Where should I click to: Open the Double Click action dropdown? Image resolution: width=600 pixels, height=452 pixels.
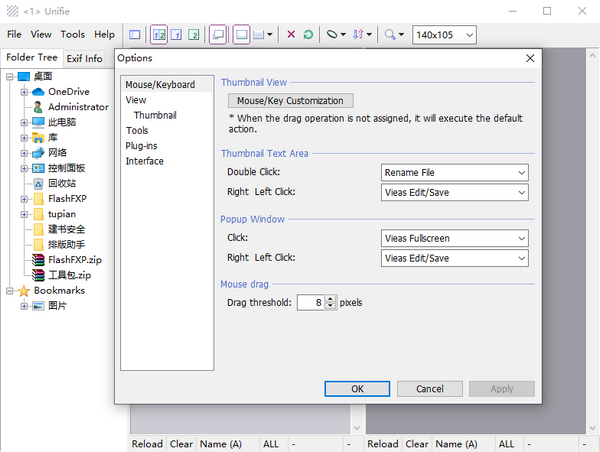[455, 173]
